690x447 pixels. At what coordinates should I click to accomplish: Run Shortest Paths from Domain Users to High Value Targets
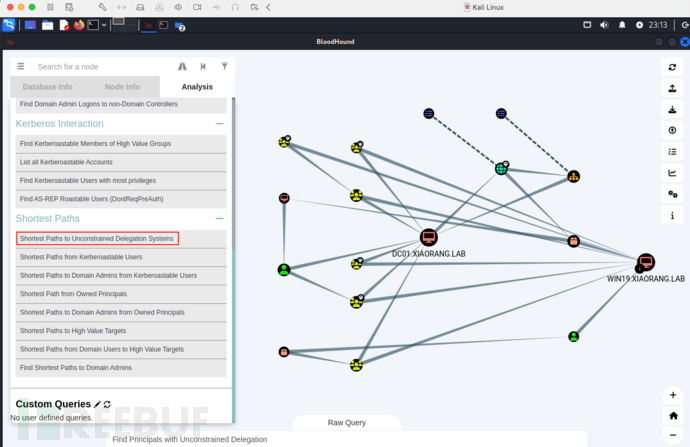(121, 350)
